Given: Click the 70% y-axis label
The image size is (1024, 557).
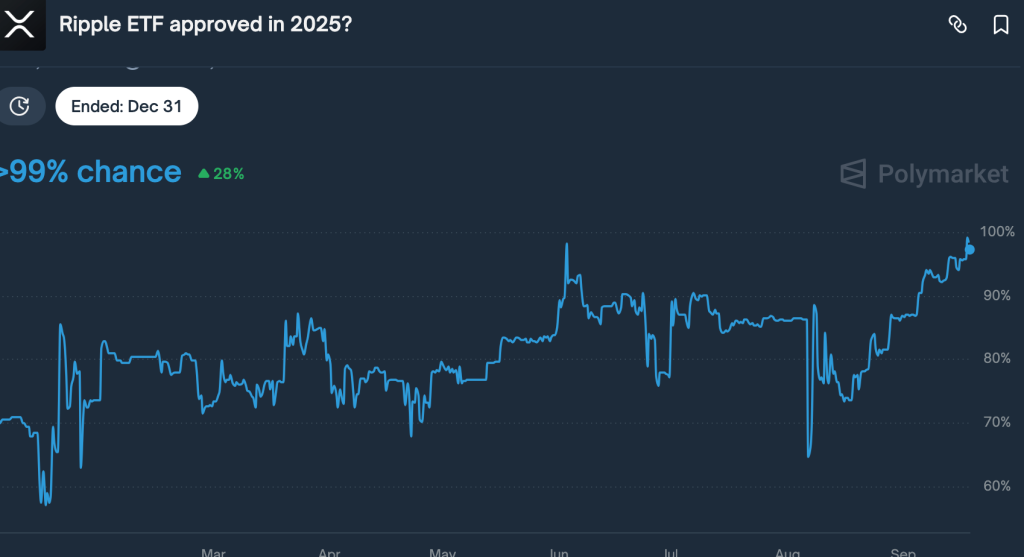Looking at the screenshot, I should tap(996, 422).
